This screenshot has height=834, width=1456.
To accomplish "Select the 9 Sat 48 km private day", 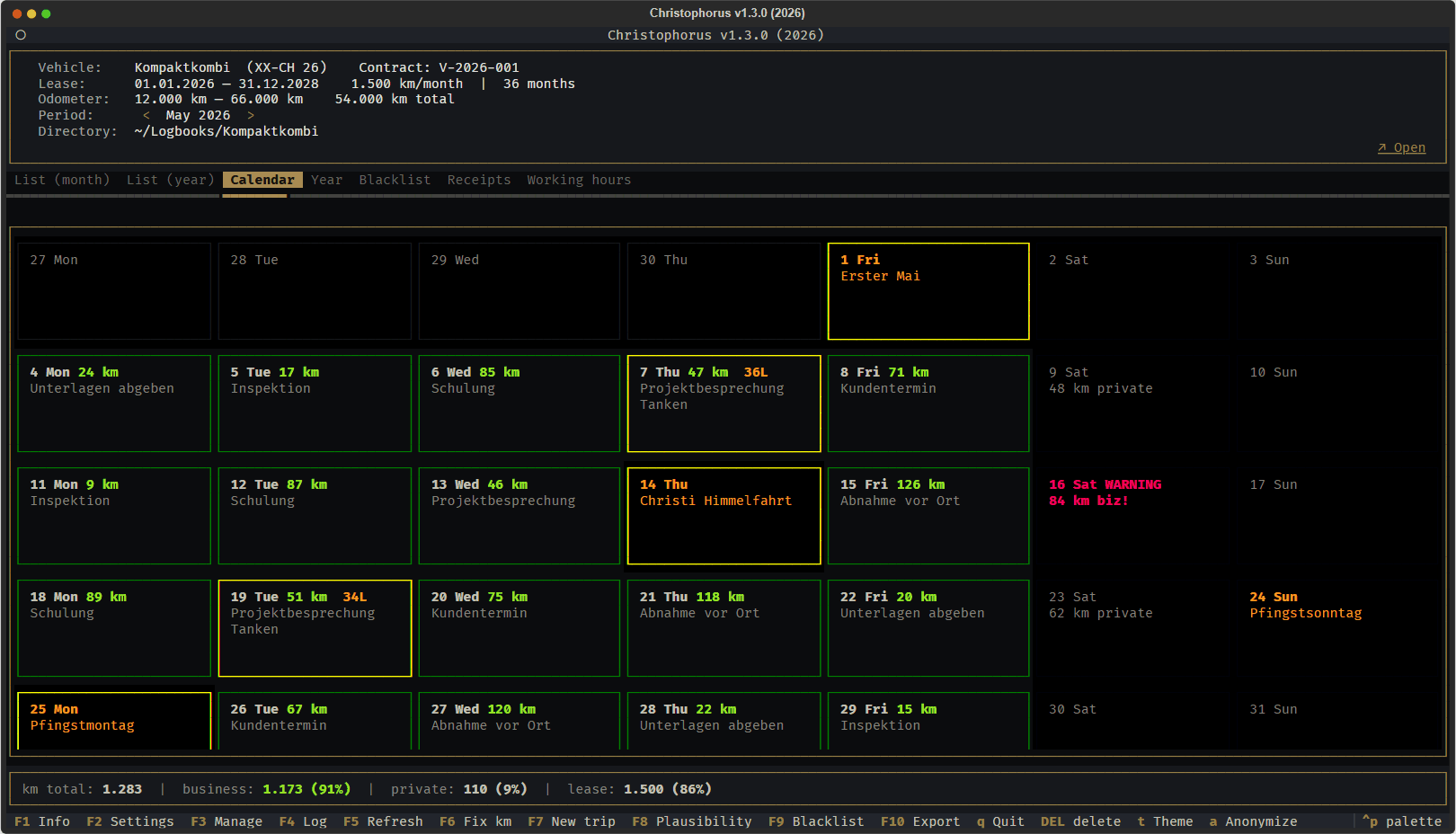I will click(x=1133, y=404).
